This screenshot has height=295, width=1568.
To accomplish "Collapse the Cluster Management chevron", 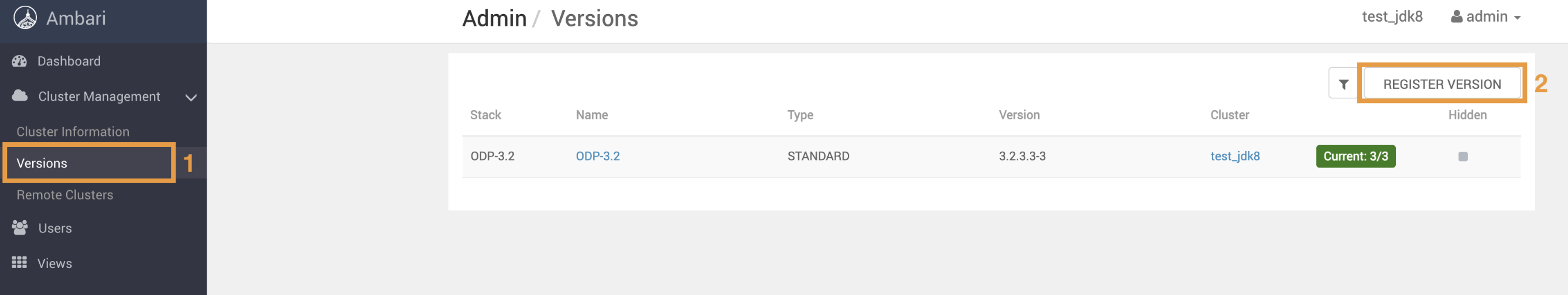I will (190, 97).
